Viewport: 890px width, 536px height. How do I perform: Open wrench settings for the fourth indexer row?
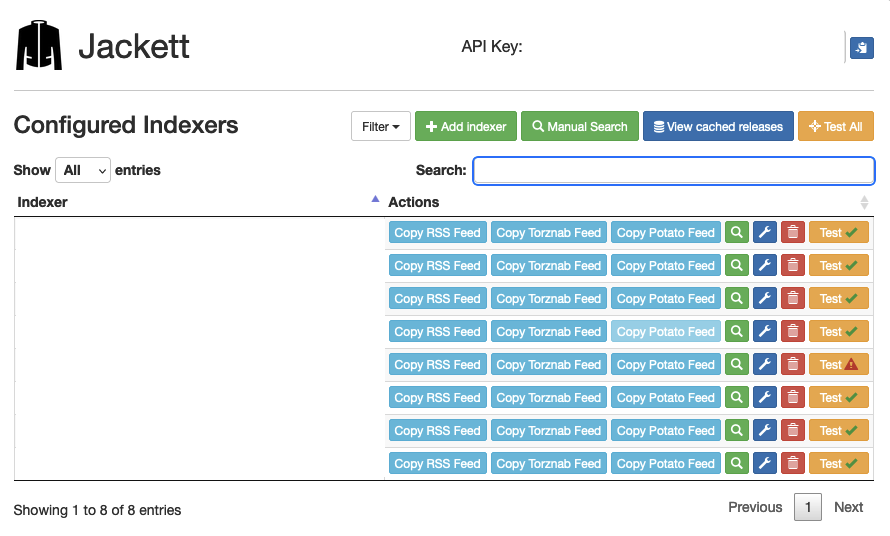[765, 331]
